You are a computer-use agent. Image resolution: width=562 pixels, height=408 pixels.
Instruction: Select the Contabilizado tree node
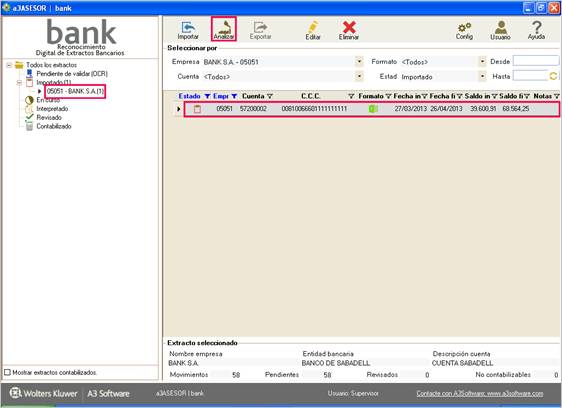pos(54,126)
